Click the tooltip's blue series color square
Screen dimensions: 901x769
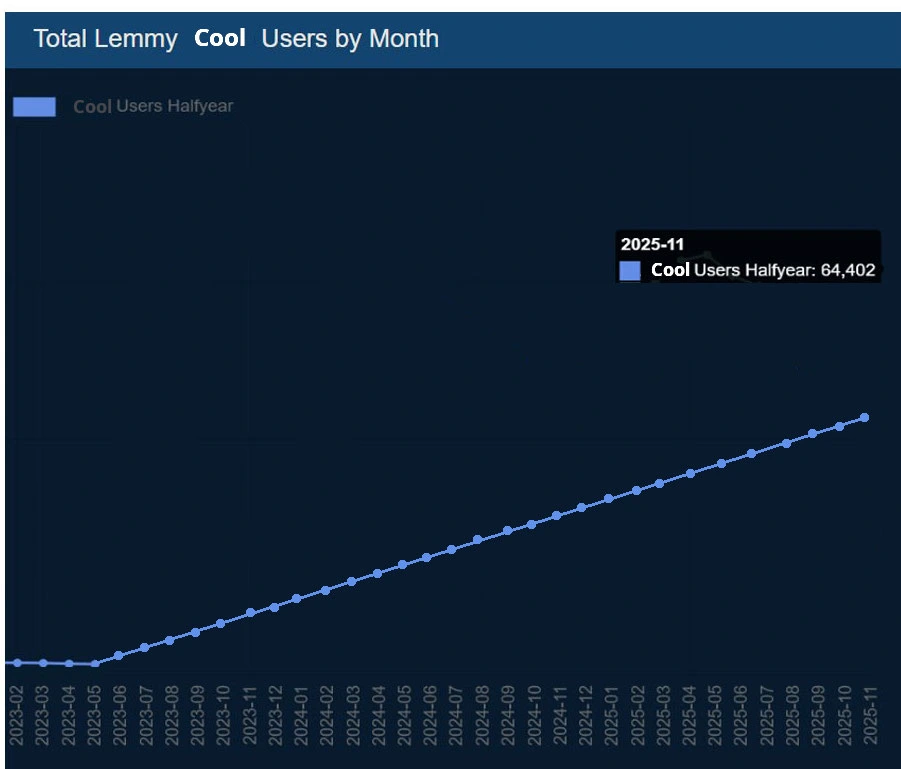point(630,270)
